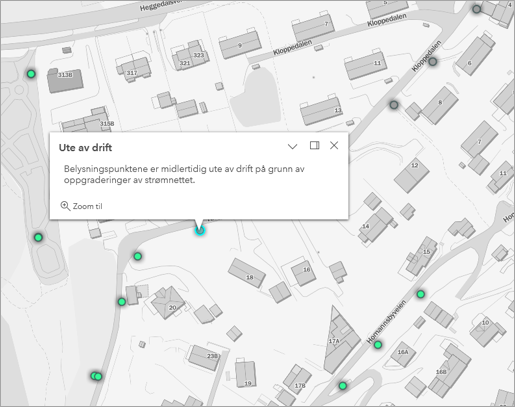
Task: Click the Homannsbyveien street label
Action: [x=386, y=322]
